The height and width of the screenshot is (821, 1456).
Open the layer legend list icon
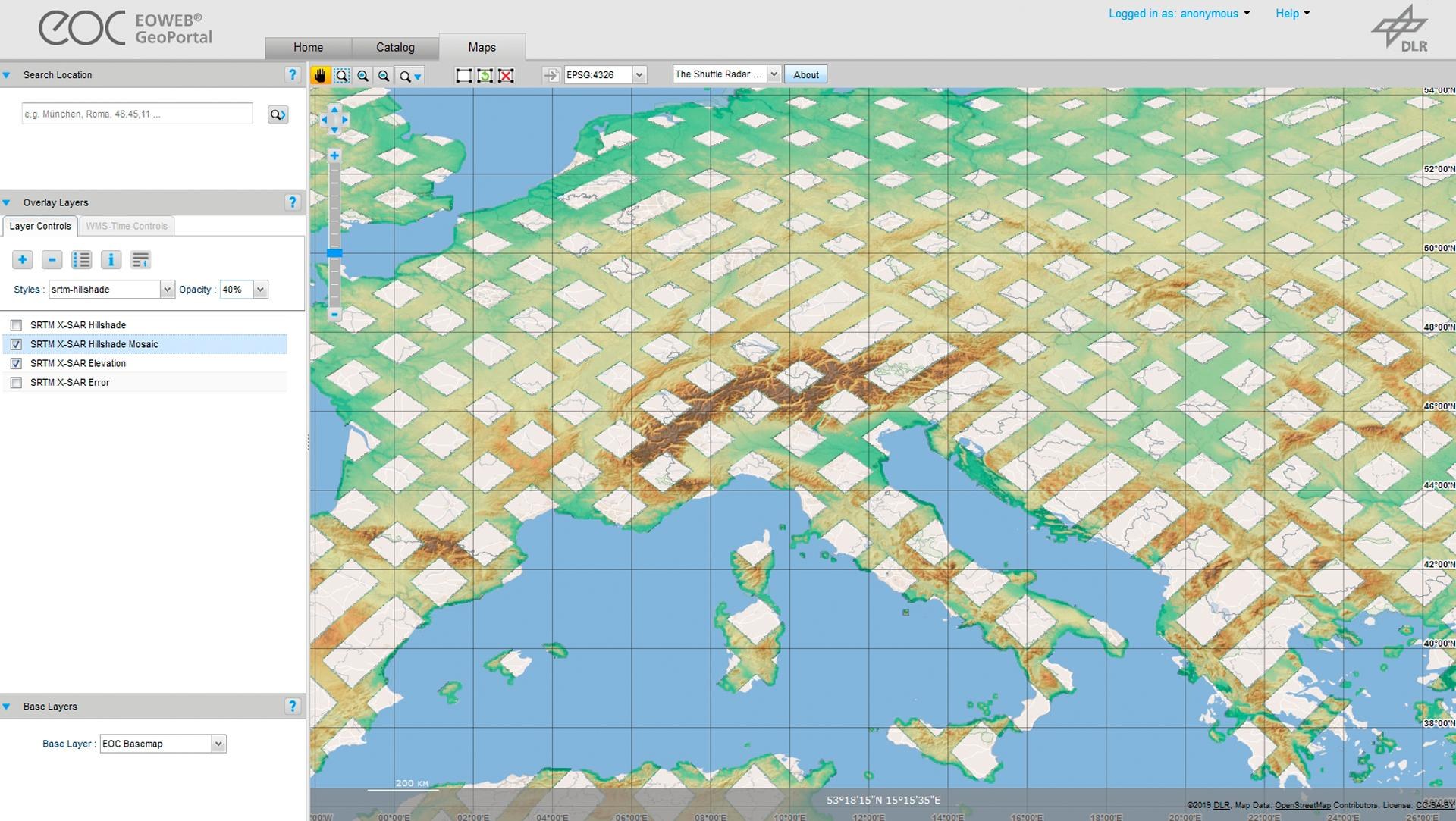(81, 259)
